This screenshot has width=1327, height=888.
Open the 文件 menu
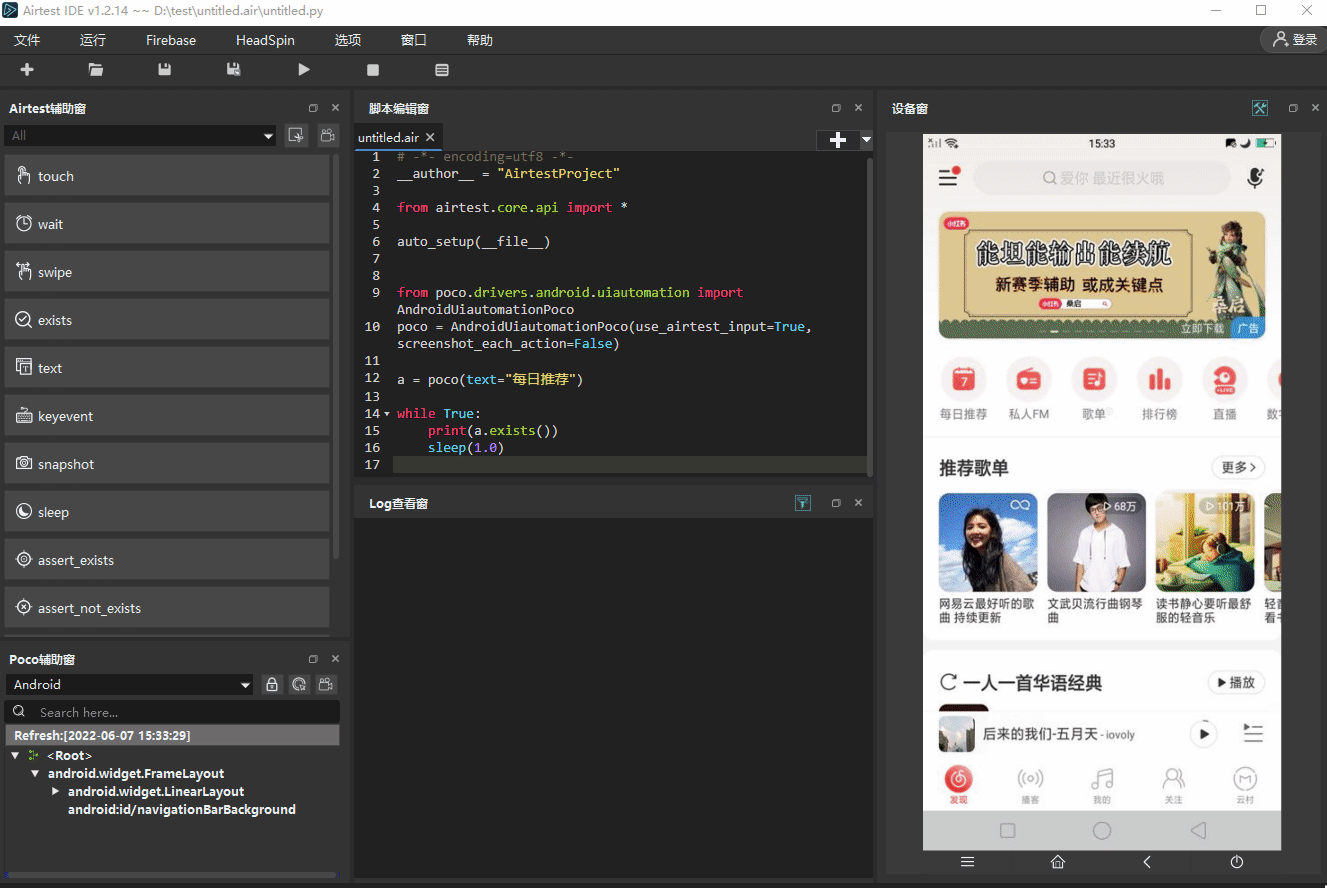point(27,40)
